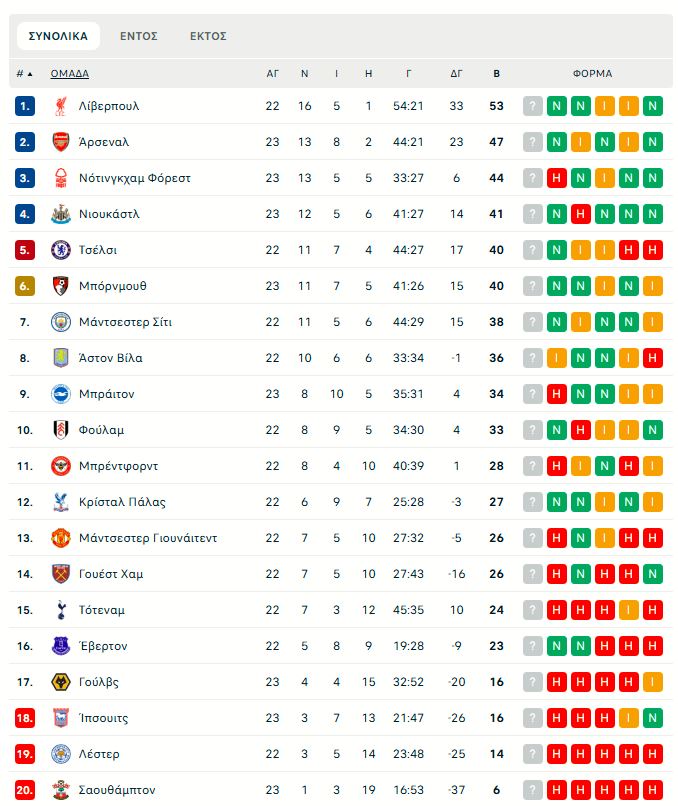Click Southampton's last red H form badge
The height and width of the screenshot is (806, 678).
[653, 790]
